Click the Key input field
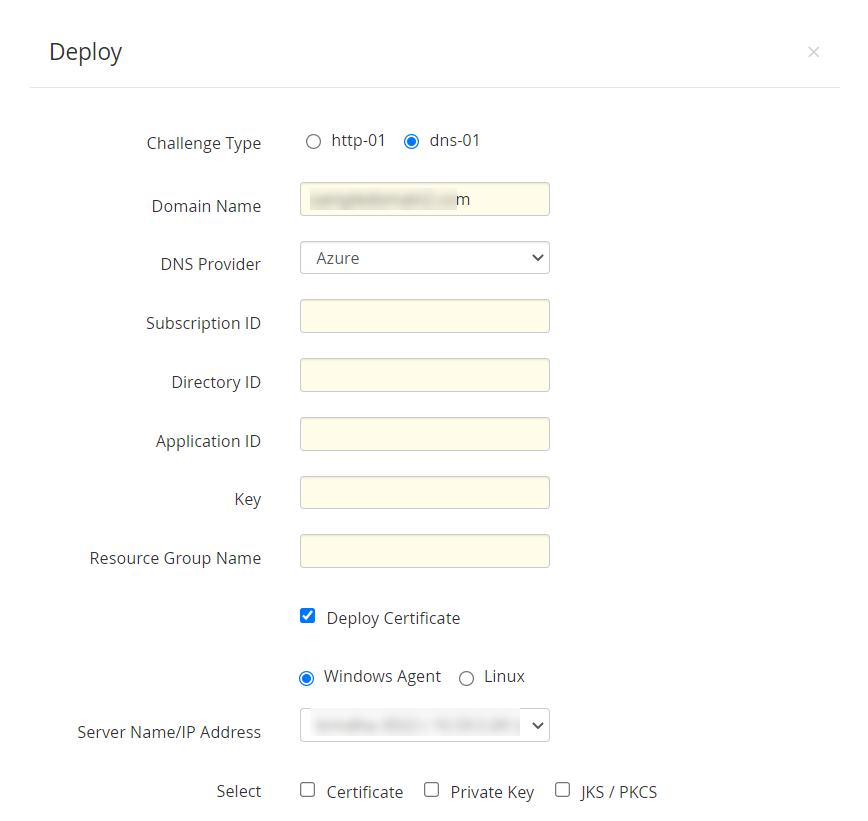The width and height of the screenshot is (868, 821). tap(424, 492)
